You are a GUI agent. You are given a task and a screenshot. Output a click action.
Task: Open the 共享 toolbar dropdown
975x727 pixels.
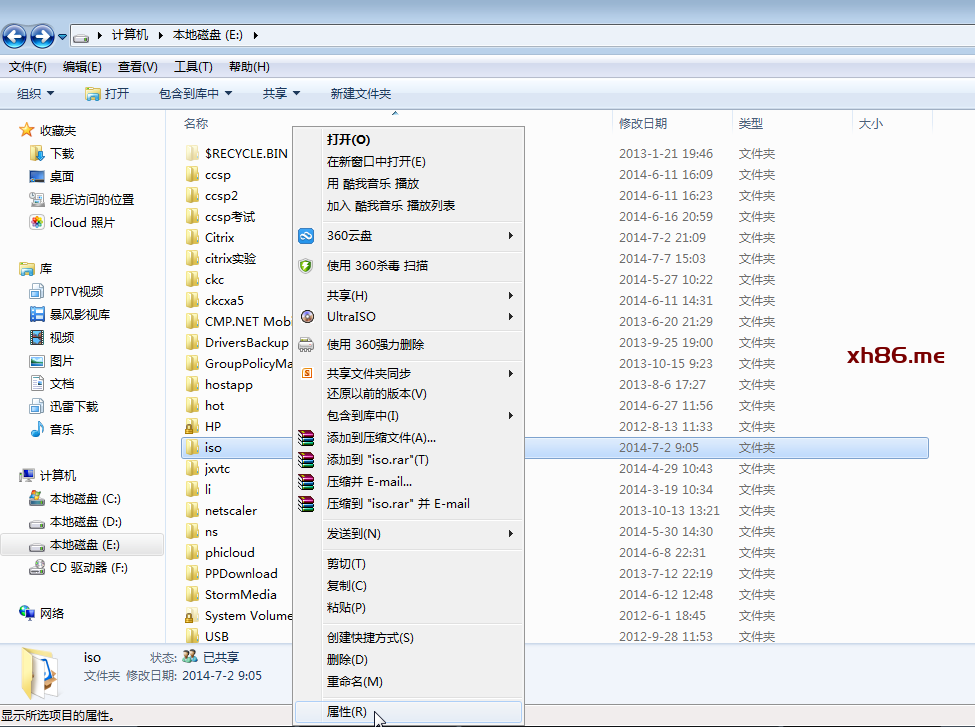coord(281,93)
